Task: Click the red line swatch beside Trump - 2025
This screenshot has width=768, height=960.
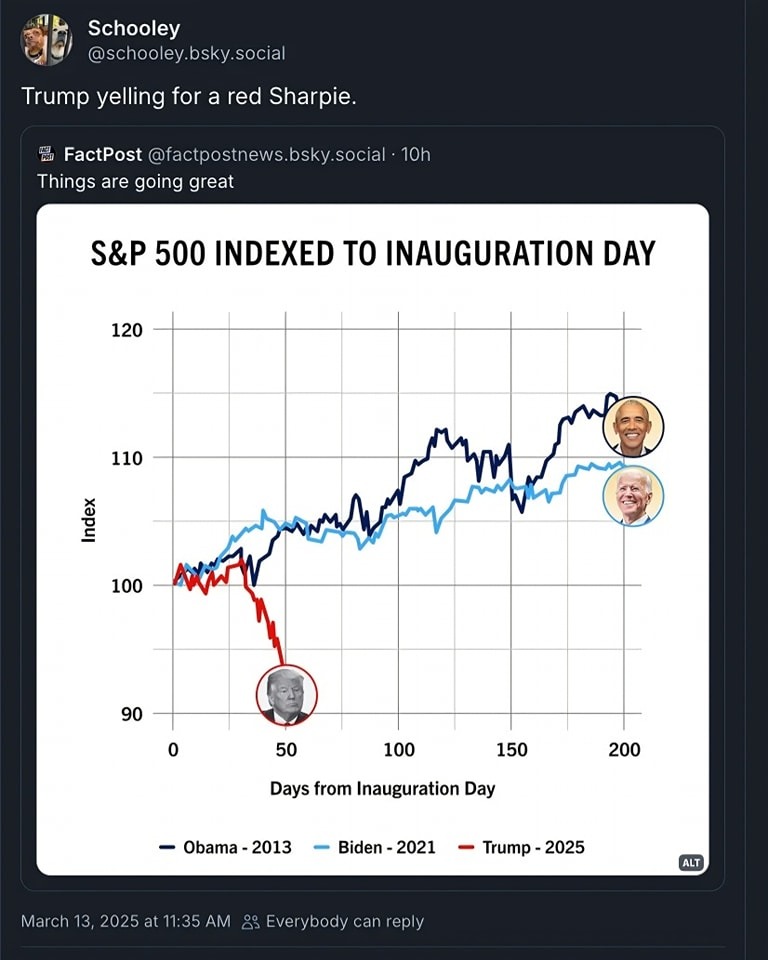Action: click(465, 847)
